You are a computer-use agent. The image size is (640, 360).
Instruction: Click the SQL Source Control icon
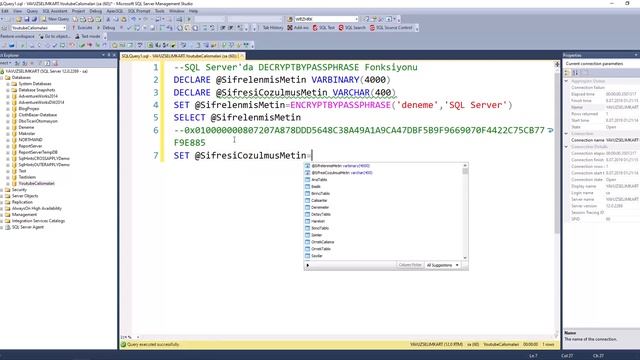391,28
